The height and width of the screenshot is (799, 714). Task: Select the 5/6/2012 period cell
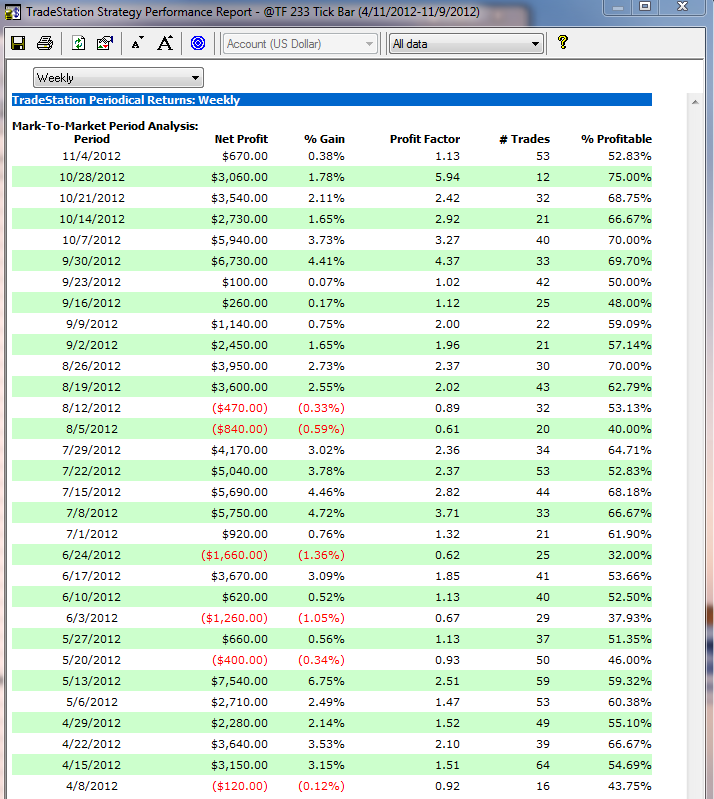92,702
